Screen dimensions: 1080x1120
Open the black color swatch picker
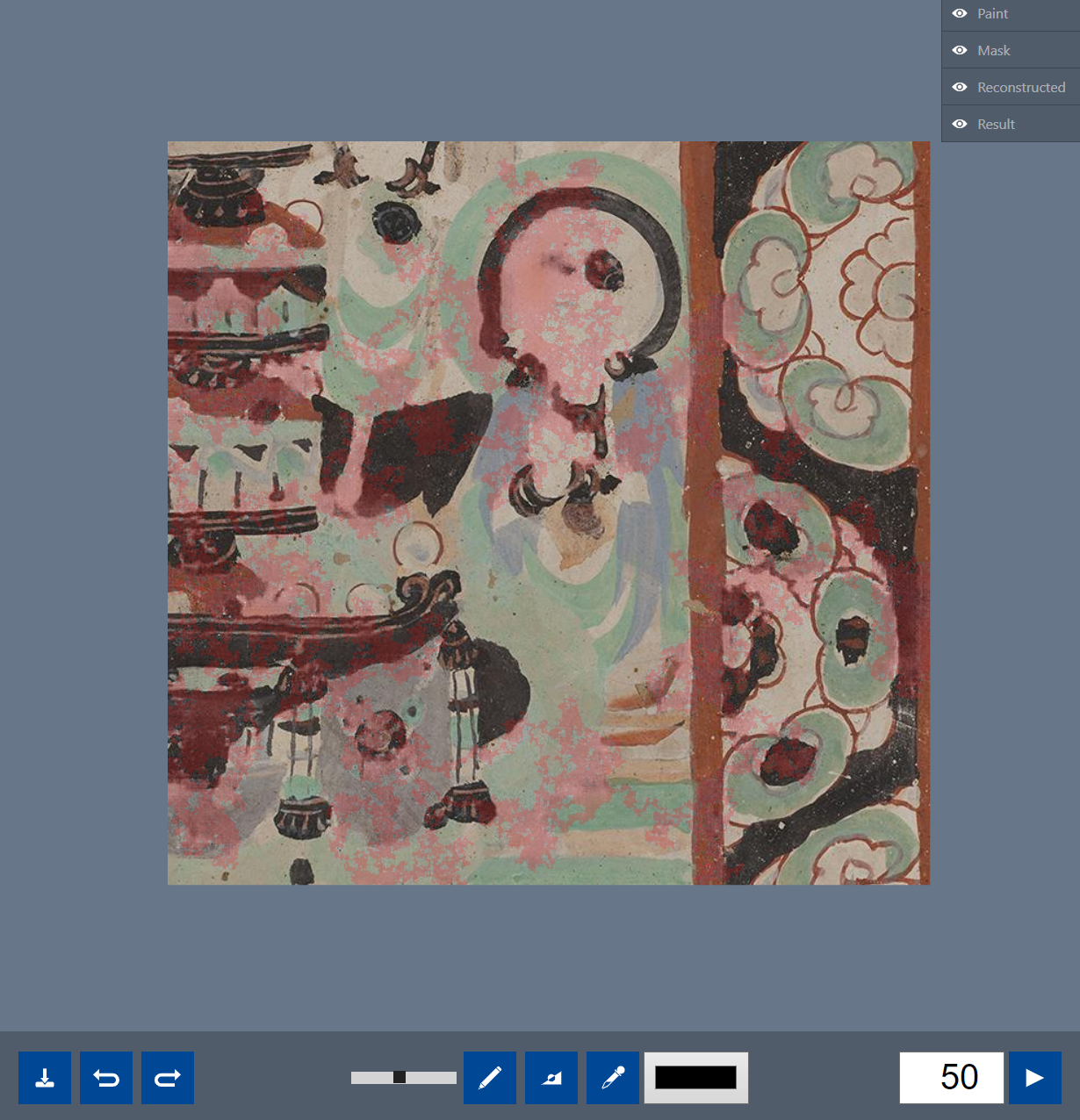click(696, 1078)
